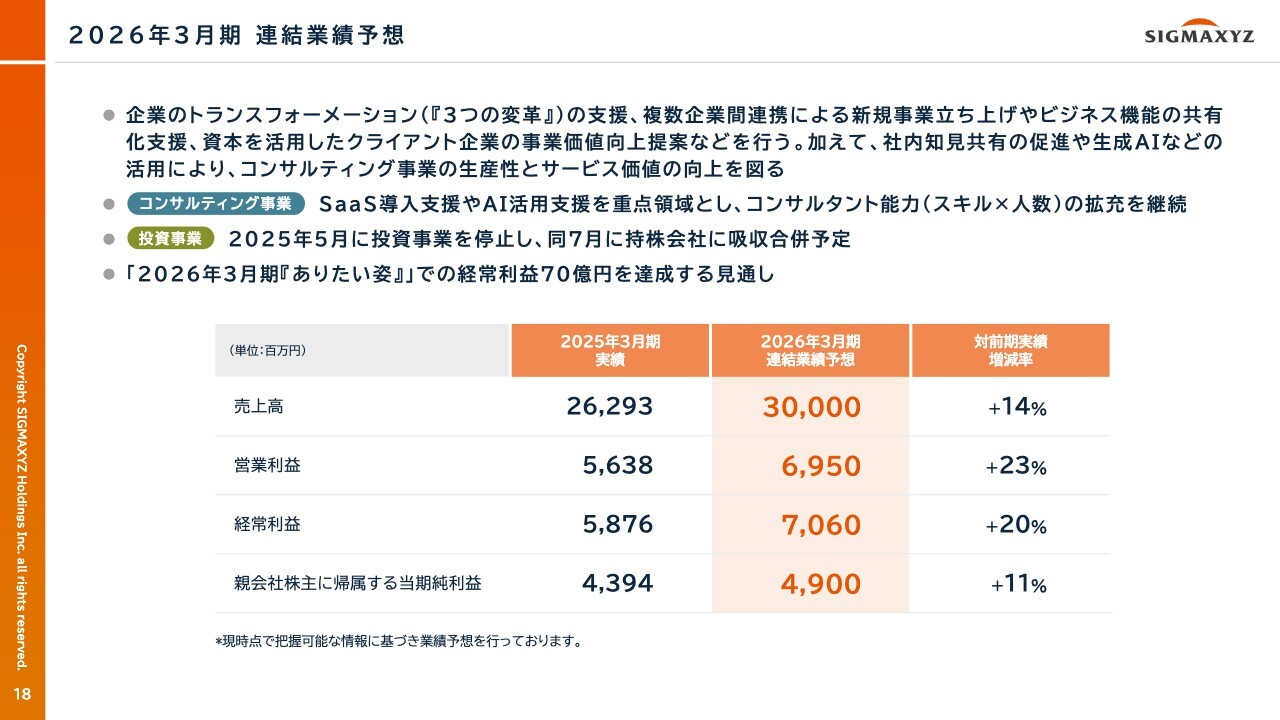Click the footnote starting with *現時点で
Screen dimensions: 1280x720
pos(398,641)
